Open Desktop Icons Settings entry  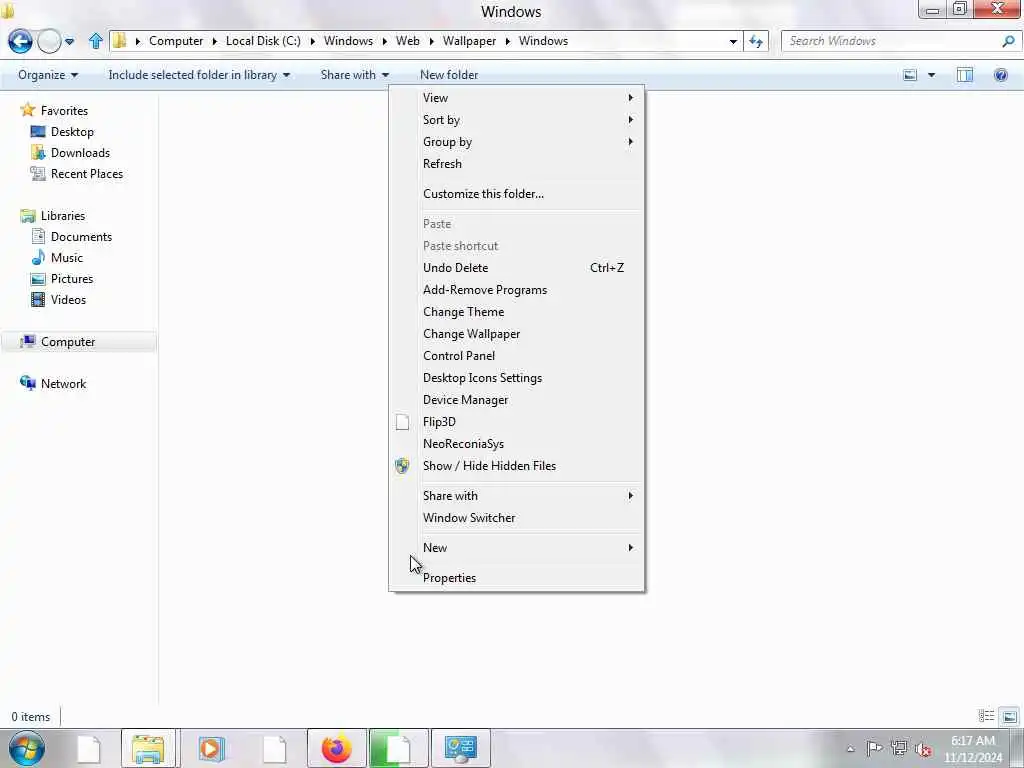517,378
